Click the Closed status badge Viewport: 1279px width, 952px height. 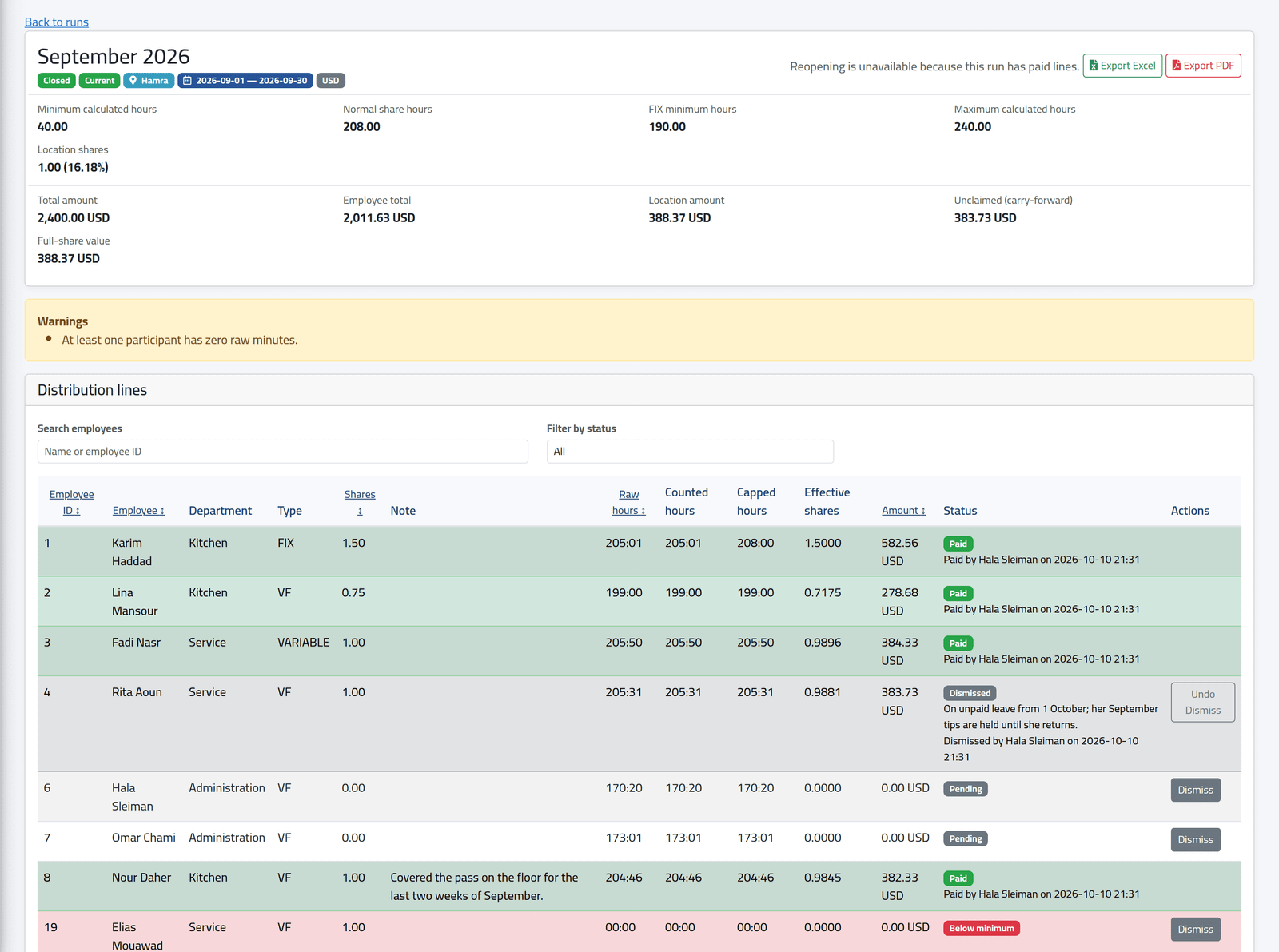pos(57,81)
